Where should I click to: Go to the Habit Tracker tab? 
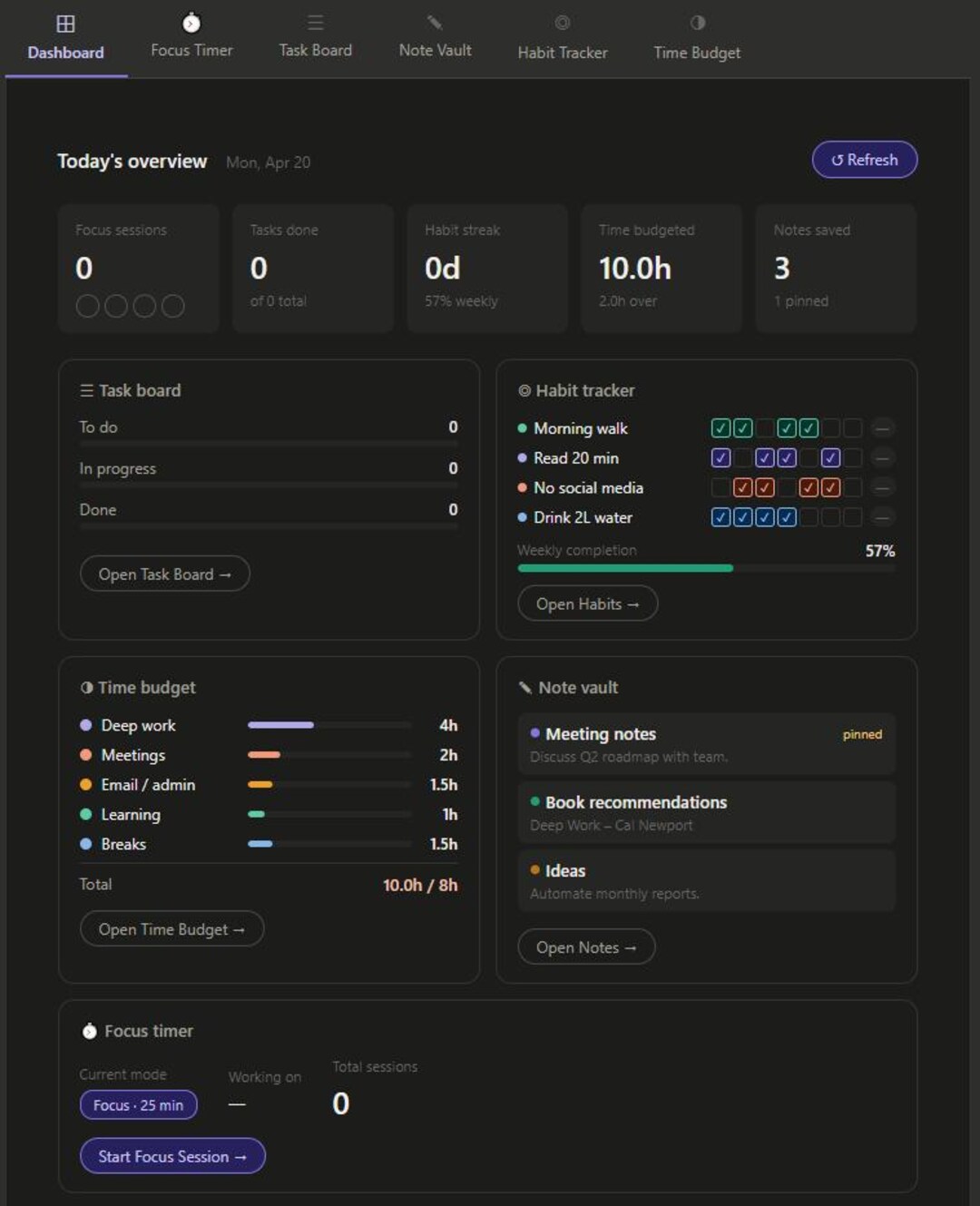563,39
